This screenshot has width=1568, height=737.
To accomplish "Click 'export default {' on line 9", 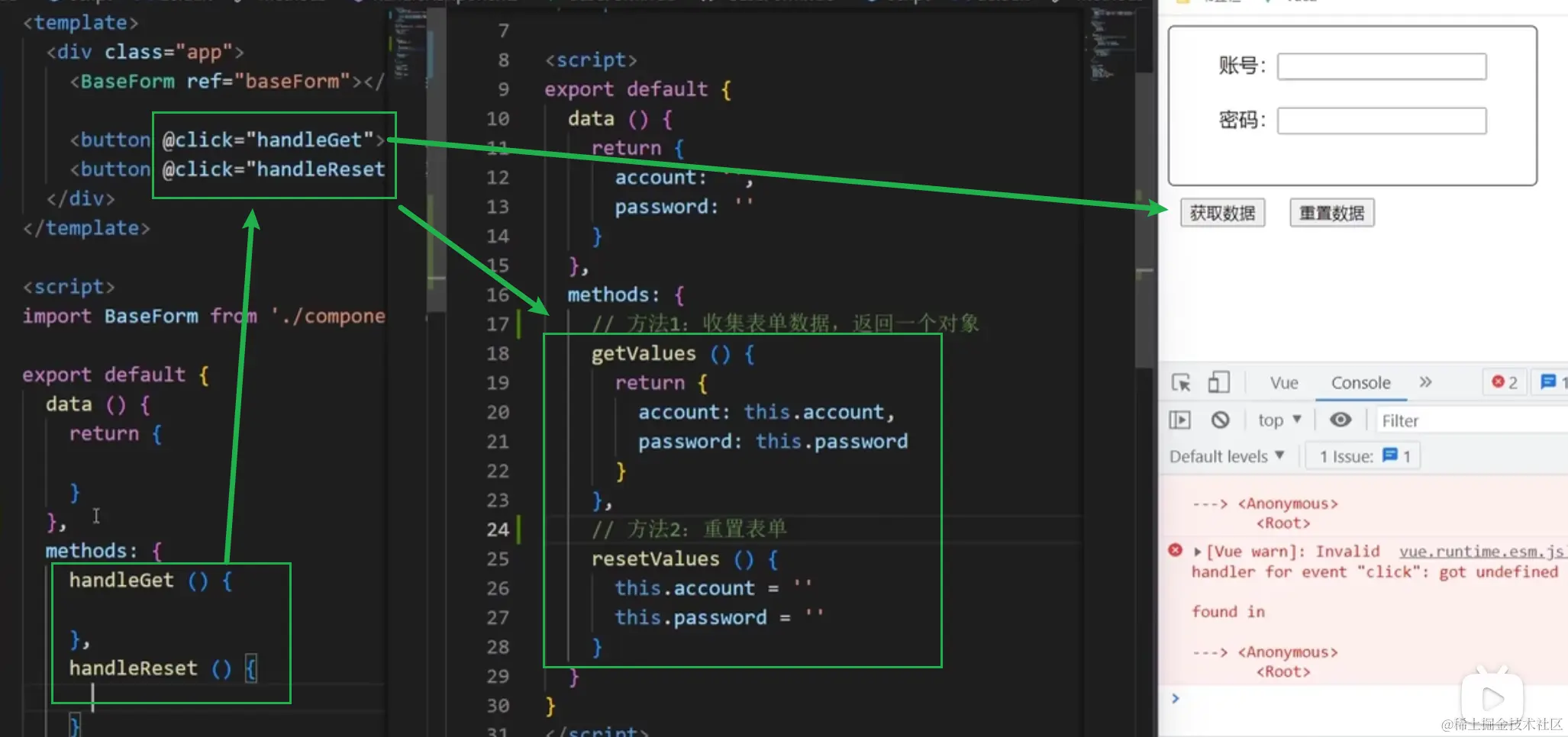I will 638,89.
